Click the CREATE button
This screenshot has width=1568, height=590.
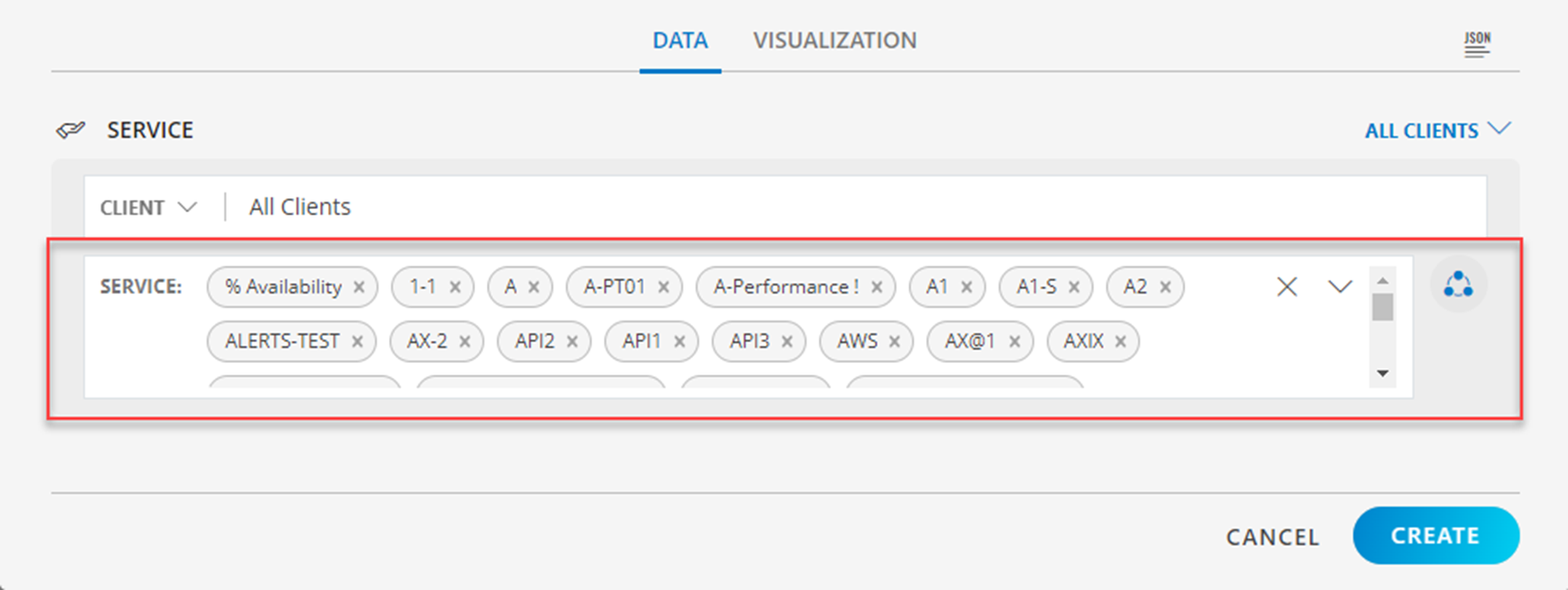pos(1436,536)
